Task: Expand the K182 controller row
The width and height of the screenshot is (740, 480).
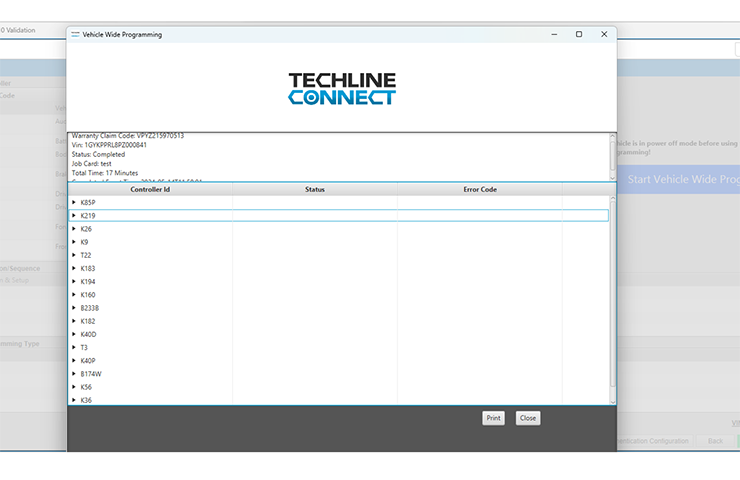Action: 74,321
